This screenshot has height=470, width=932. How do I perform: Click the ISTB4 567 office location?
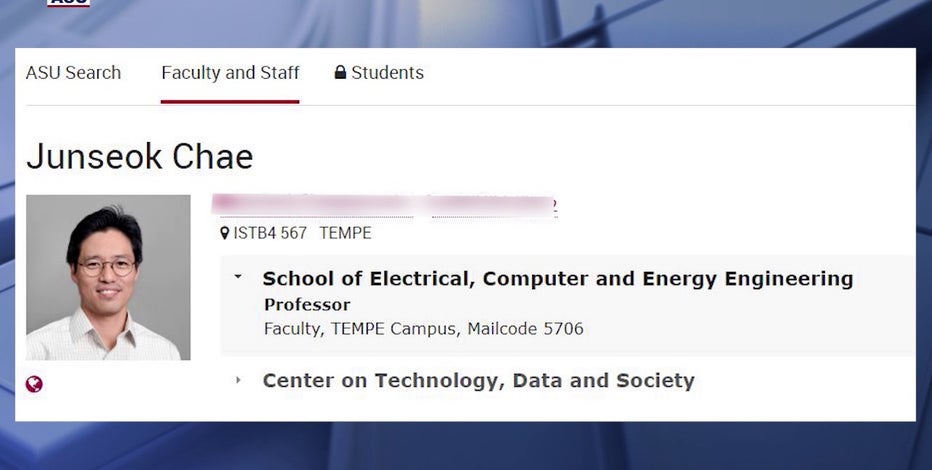270,233
